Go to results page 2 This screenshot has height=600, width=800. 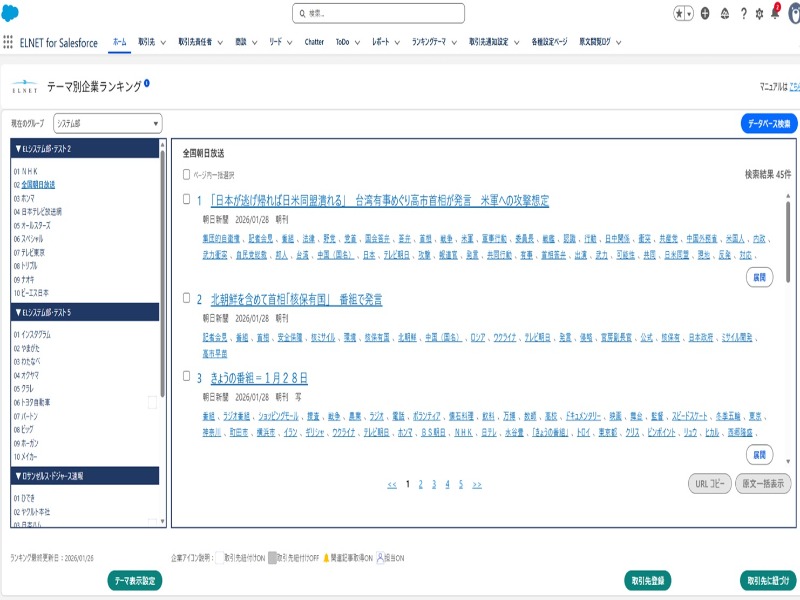pos(420,484)
